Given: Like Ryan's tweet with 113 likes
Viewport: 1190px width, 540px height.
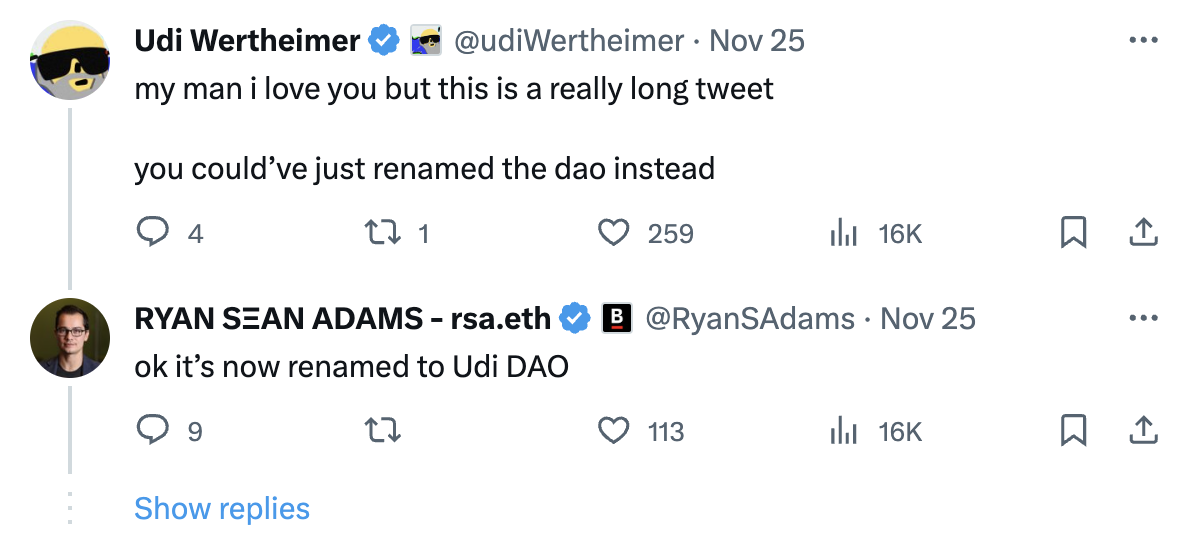Looking at the screenshot, I should 614,431.
